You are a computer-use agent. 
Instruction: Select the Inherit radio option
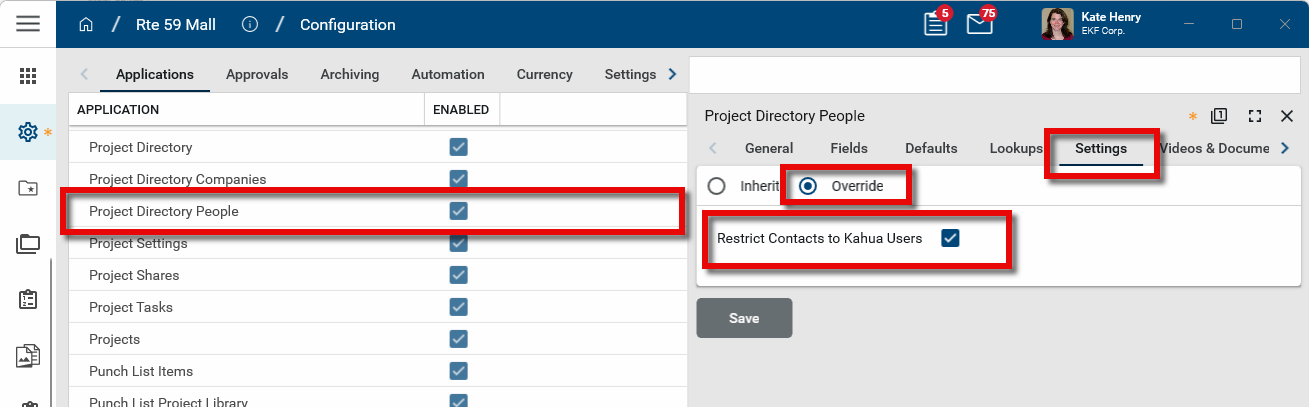pyautogui.click(x=716, y=186)
